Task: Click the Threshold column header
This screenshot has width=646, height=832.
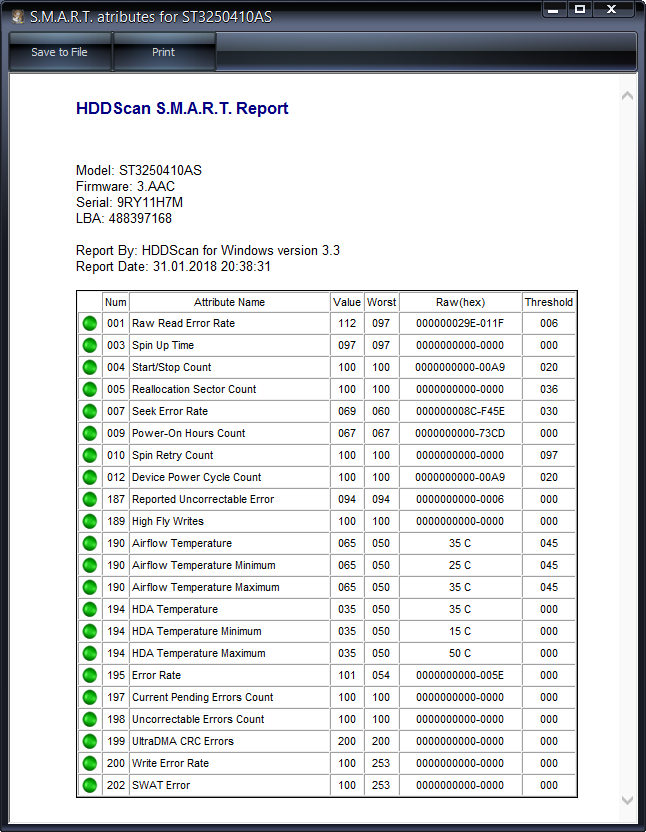Action: point(548,302)
